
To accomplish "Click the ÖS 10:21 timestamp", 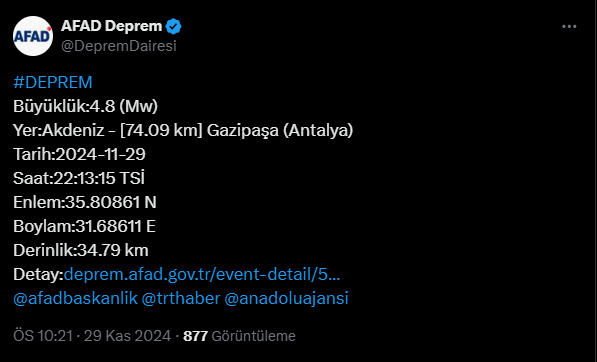I will pos(43,336).
